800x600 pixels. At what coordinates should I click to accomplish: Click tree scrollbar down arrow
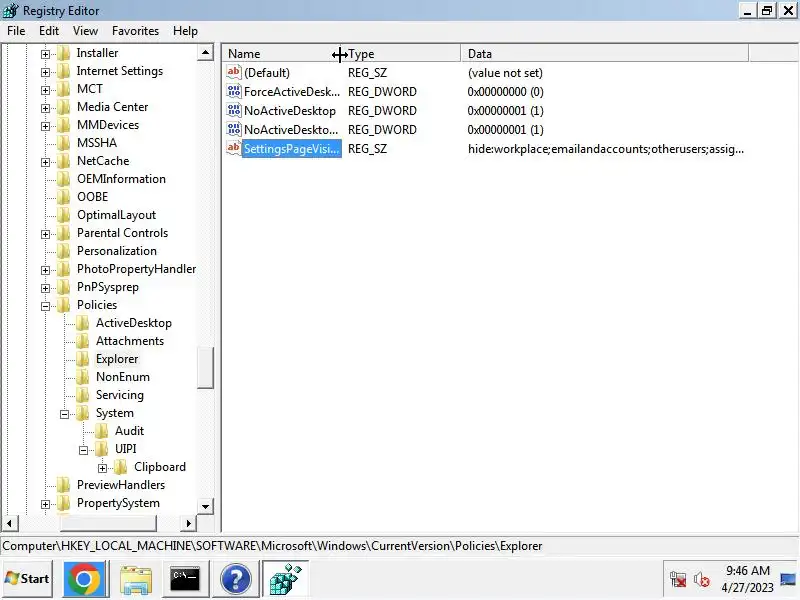[205, 507]
